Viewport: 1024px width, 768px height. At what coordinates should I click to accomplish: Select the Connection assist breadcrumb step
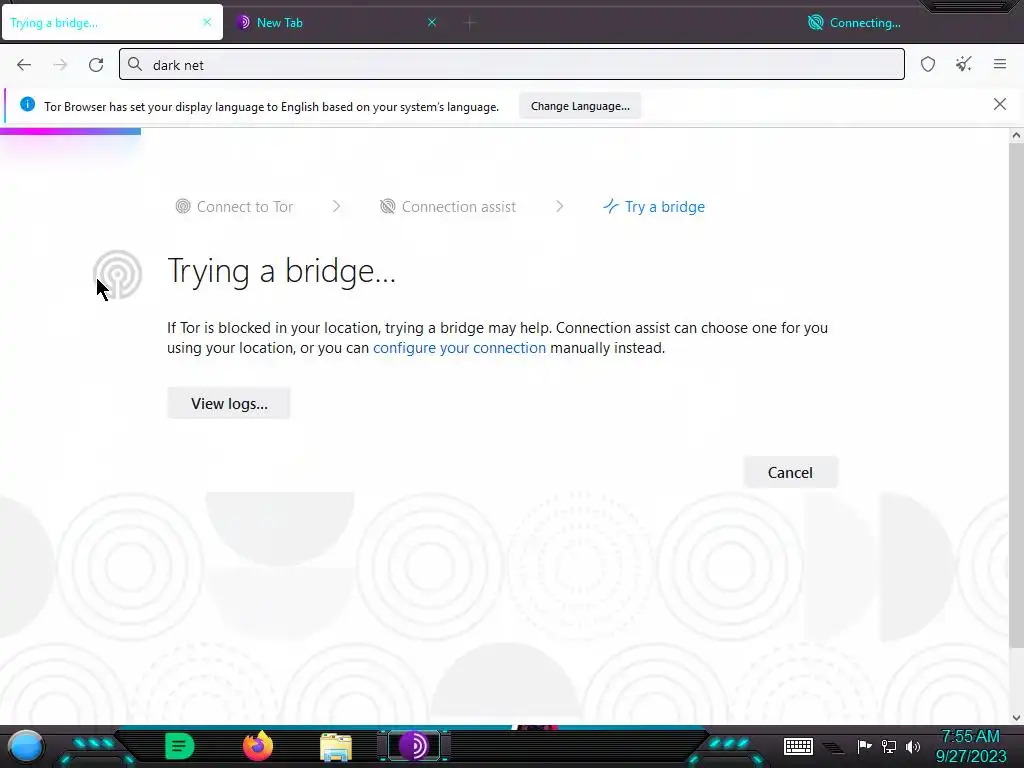[448, 206]
